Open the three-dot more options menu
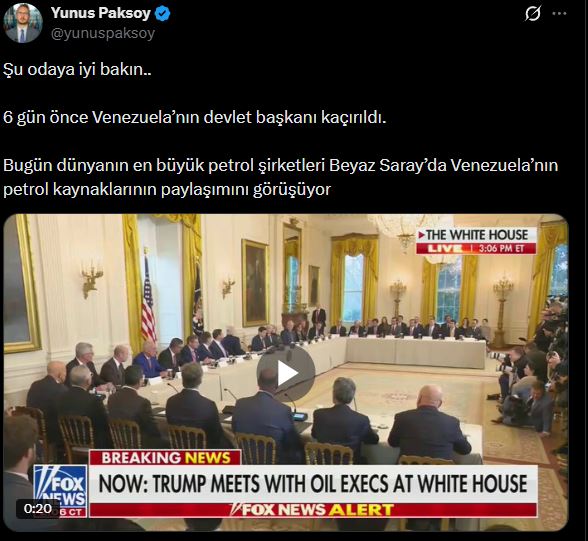 click(x=560, y=13)
